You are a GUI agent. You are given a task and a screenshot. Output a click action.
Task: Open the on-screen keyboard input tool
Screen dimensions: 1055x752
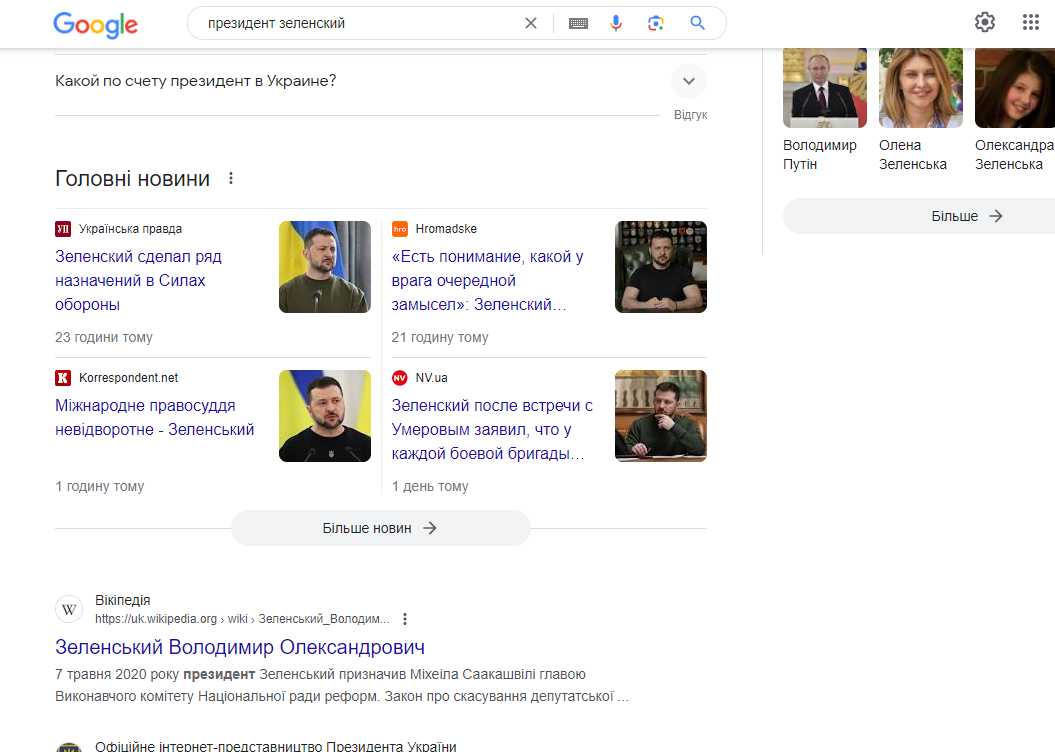[578, 23]
